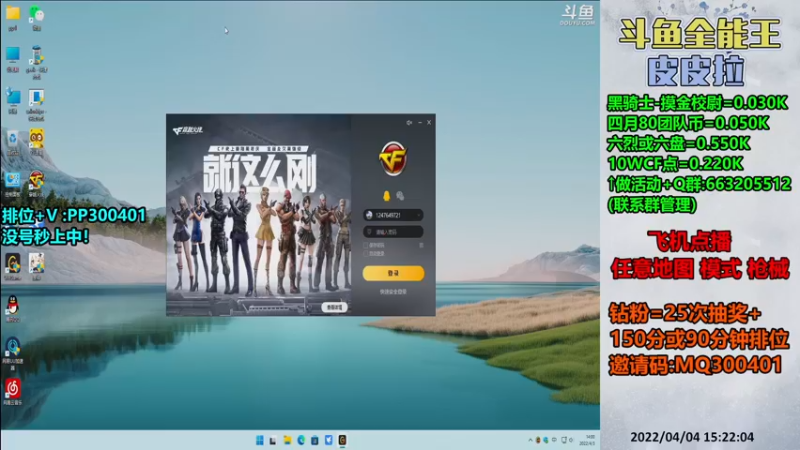
Task: Open File Explorer from the taskbar
Action: [287, 440]
